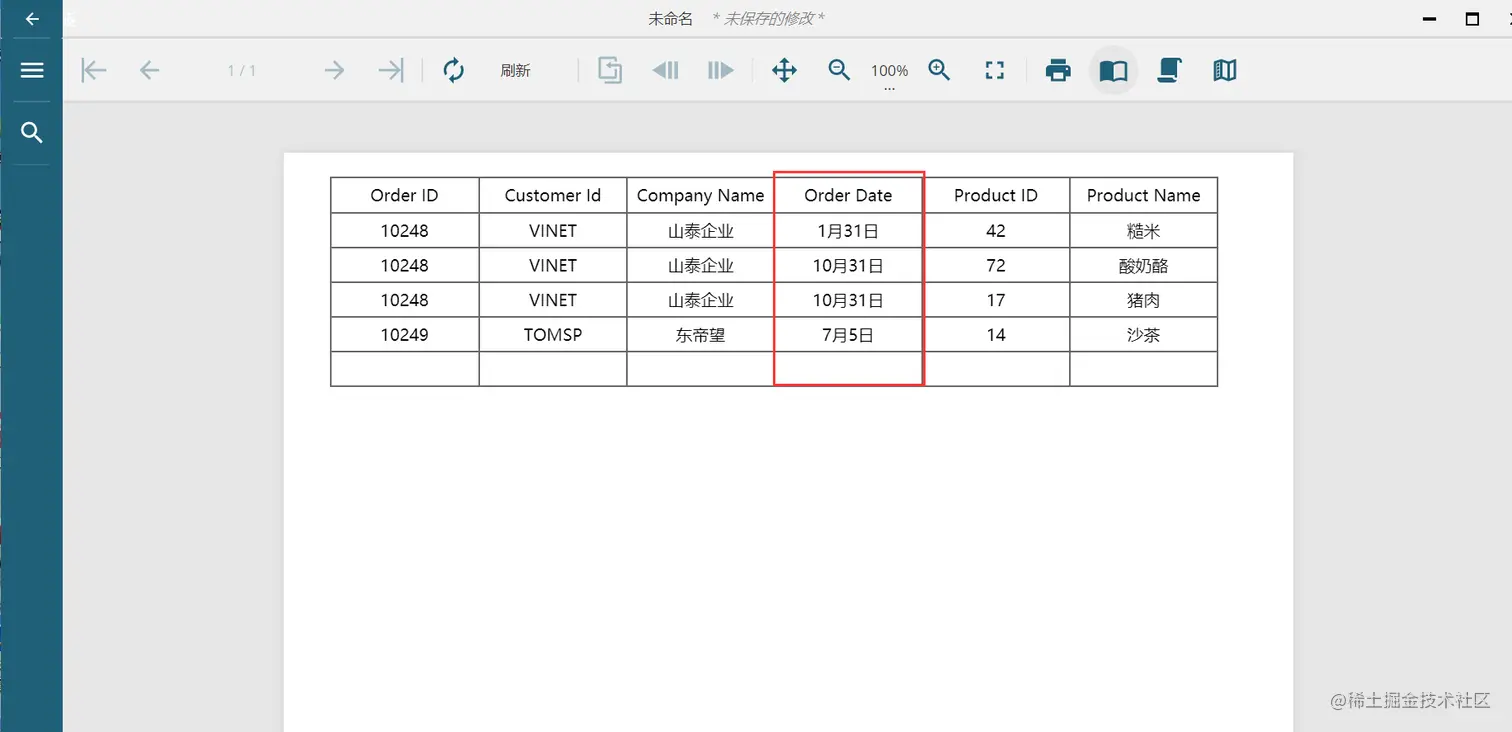This screenshot has width=1512, height=732.
Task: Click VINET in the 糙米 row
Action: point(553,231)
